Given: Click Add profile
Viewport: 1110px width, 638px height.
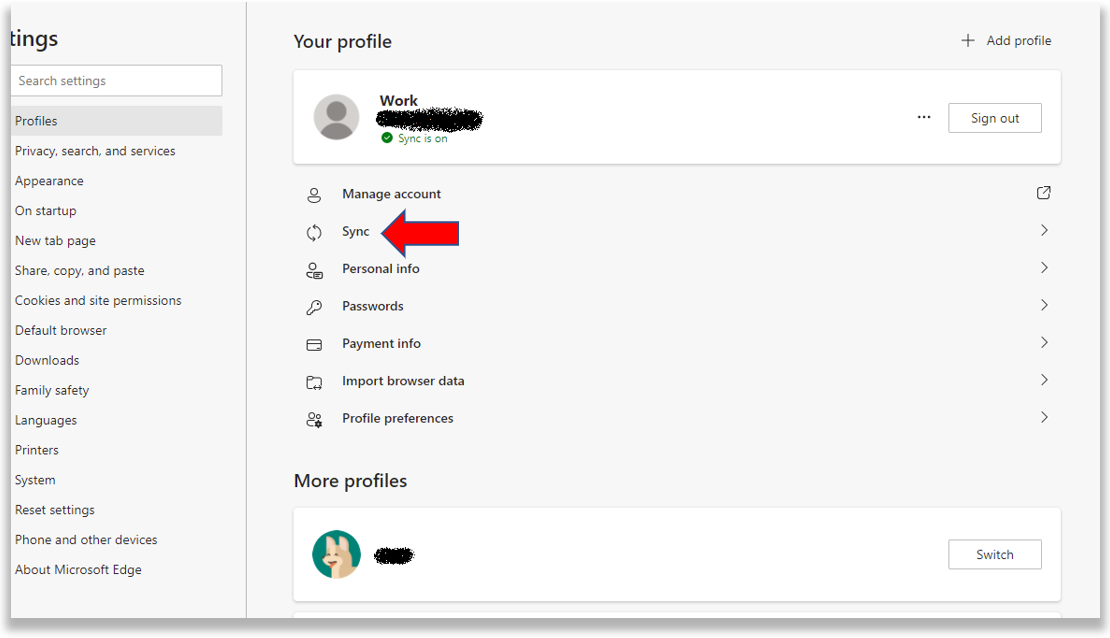Looking at the screenshot, I should click(1006, 41).
